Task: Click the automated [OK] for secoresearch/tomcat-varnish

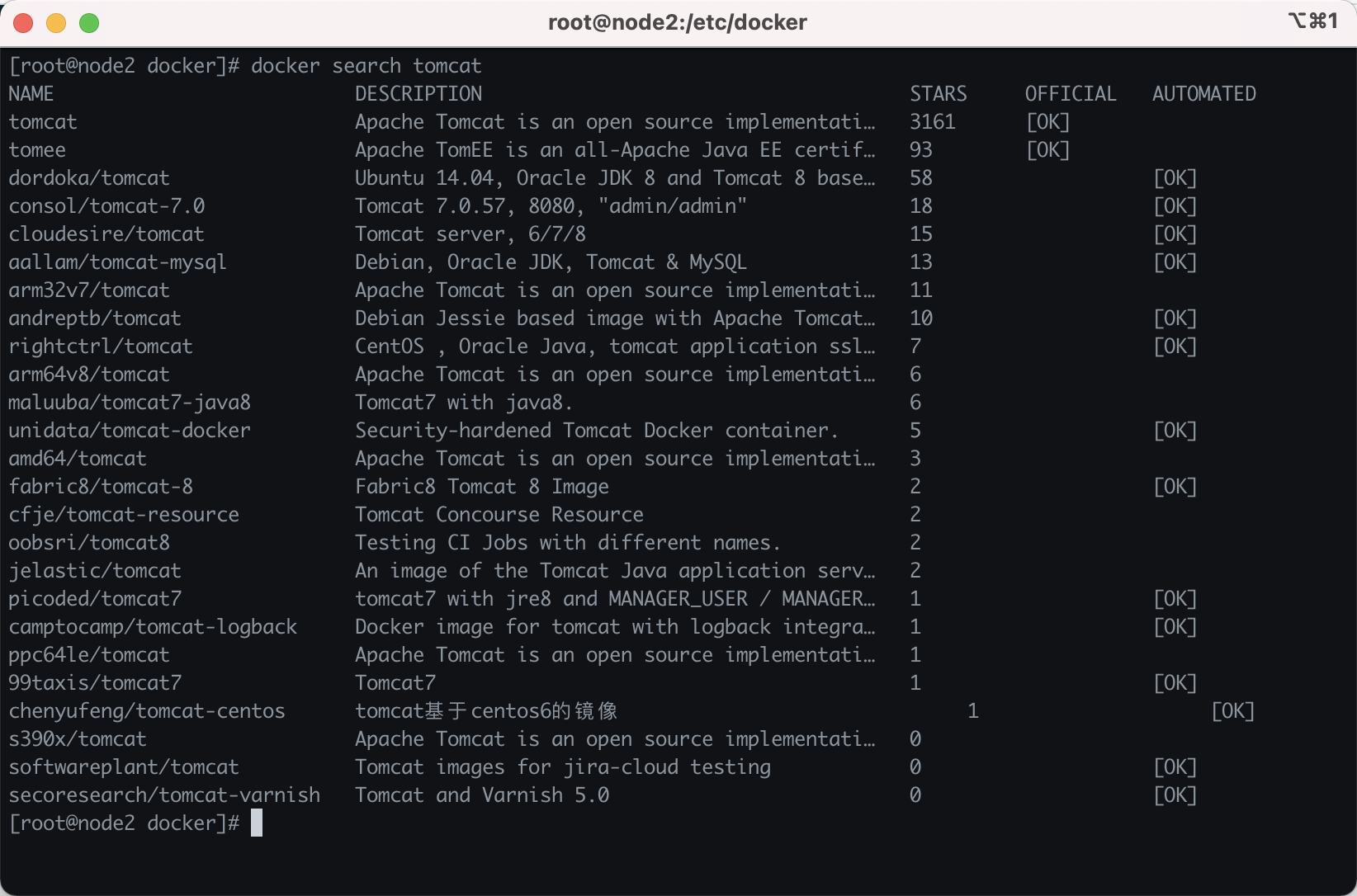Action: point(1175,795)
